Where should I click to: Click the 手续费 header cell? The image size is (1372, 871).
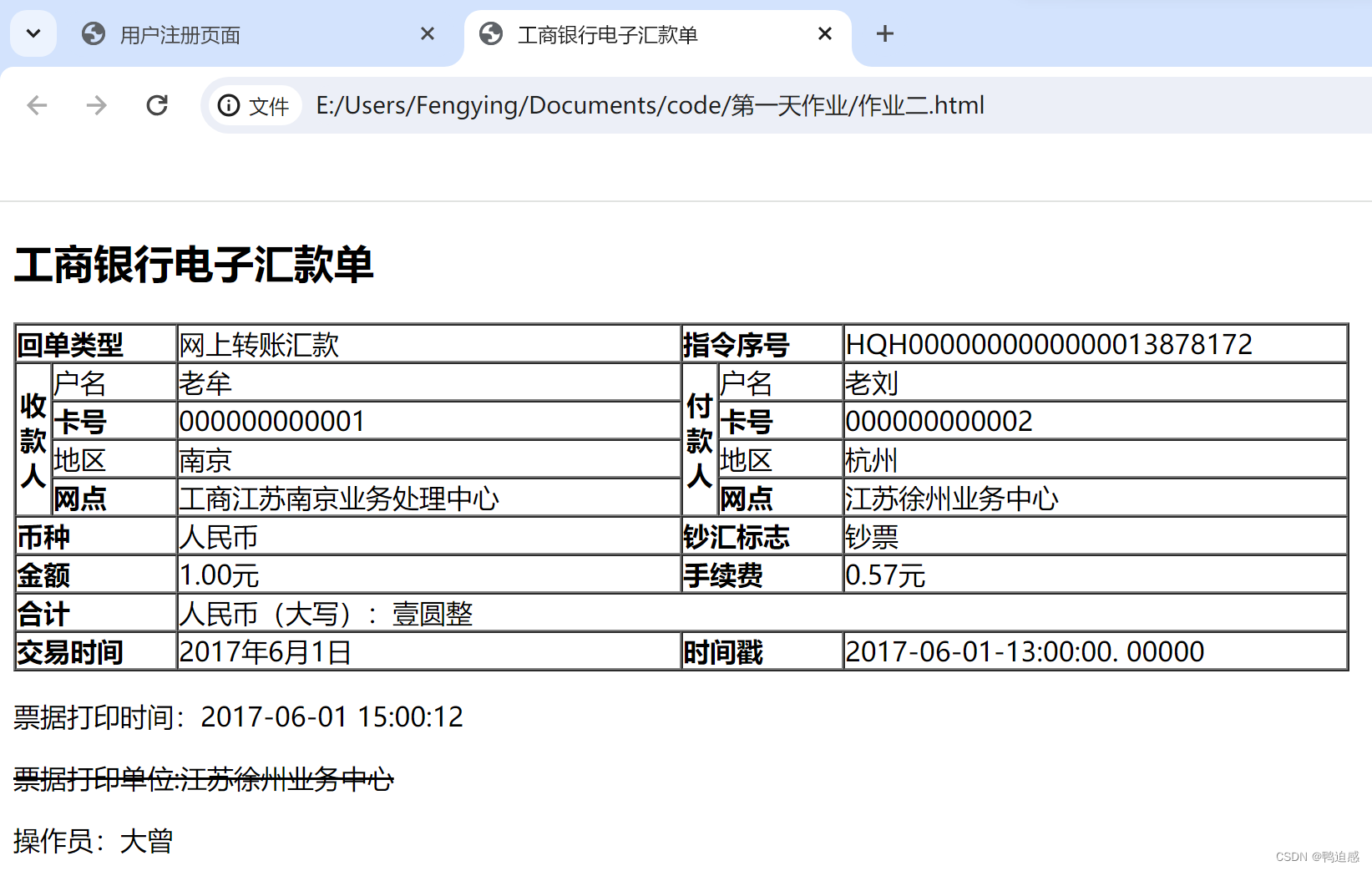pyautogui.click(x=762, y=575)
